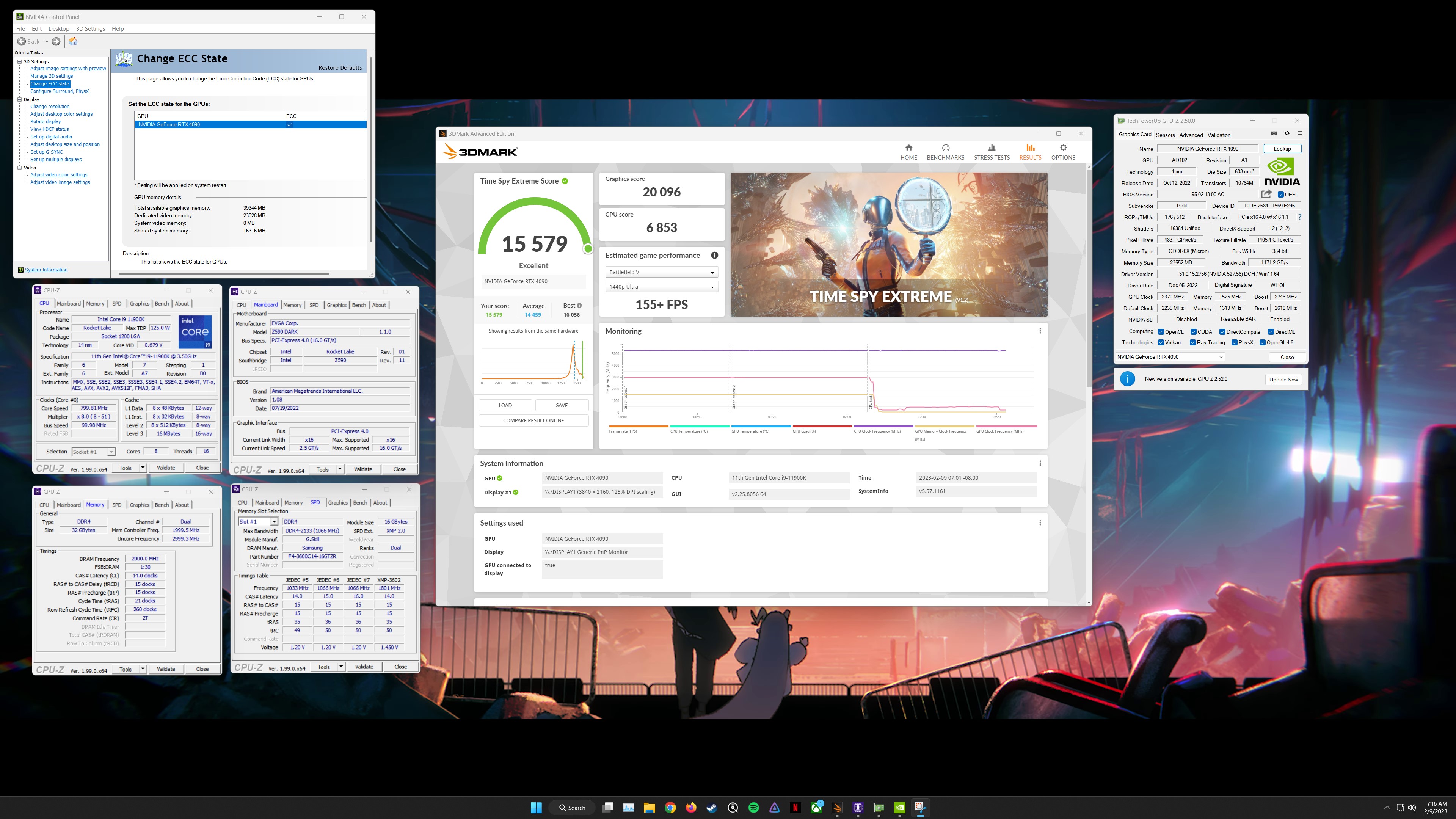Open the 3DMark STRESS TESTS section
The height and width of the screenshot is (819, 1456).
[992, 152]
